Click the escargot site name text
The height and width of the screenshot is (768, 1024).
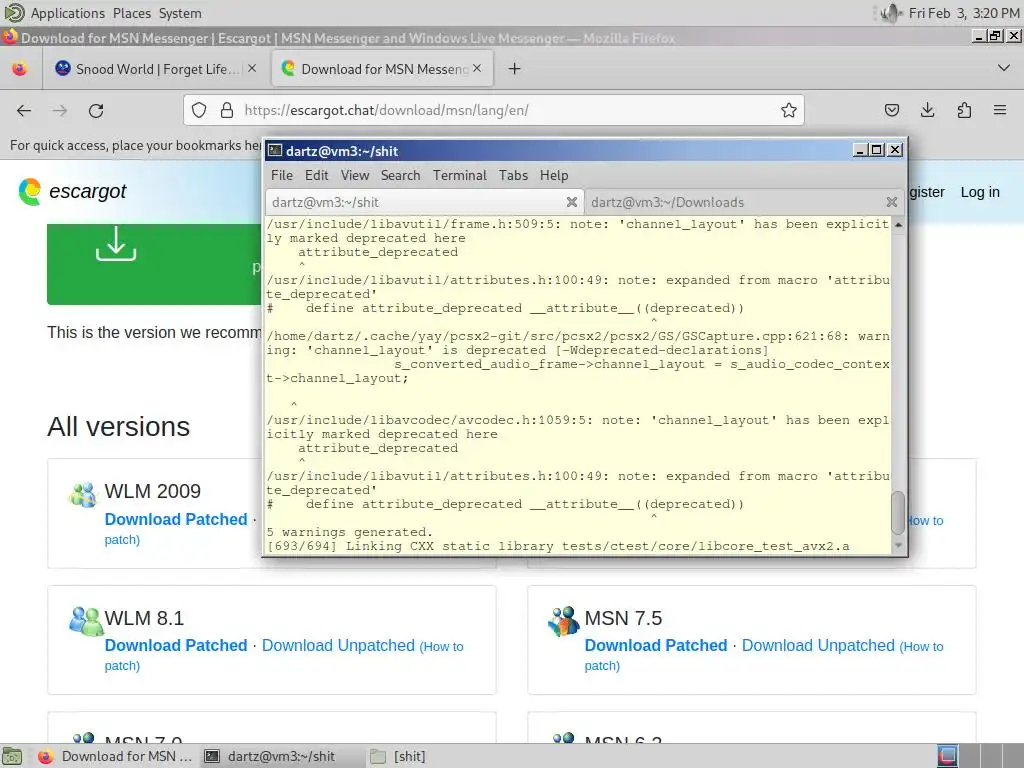88,191
